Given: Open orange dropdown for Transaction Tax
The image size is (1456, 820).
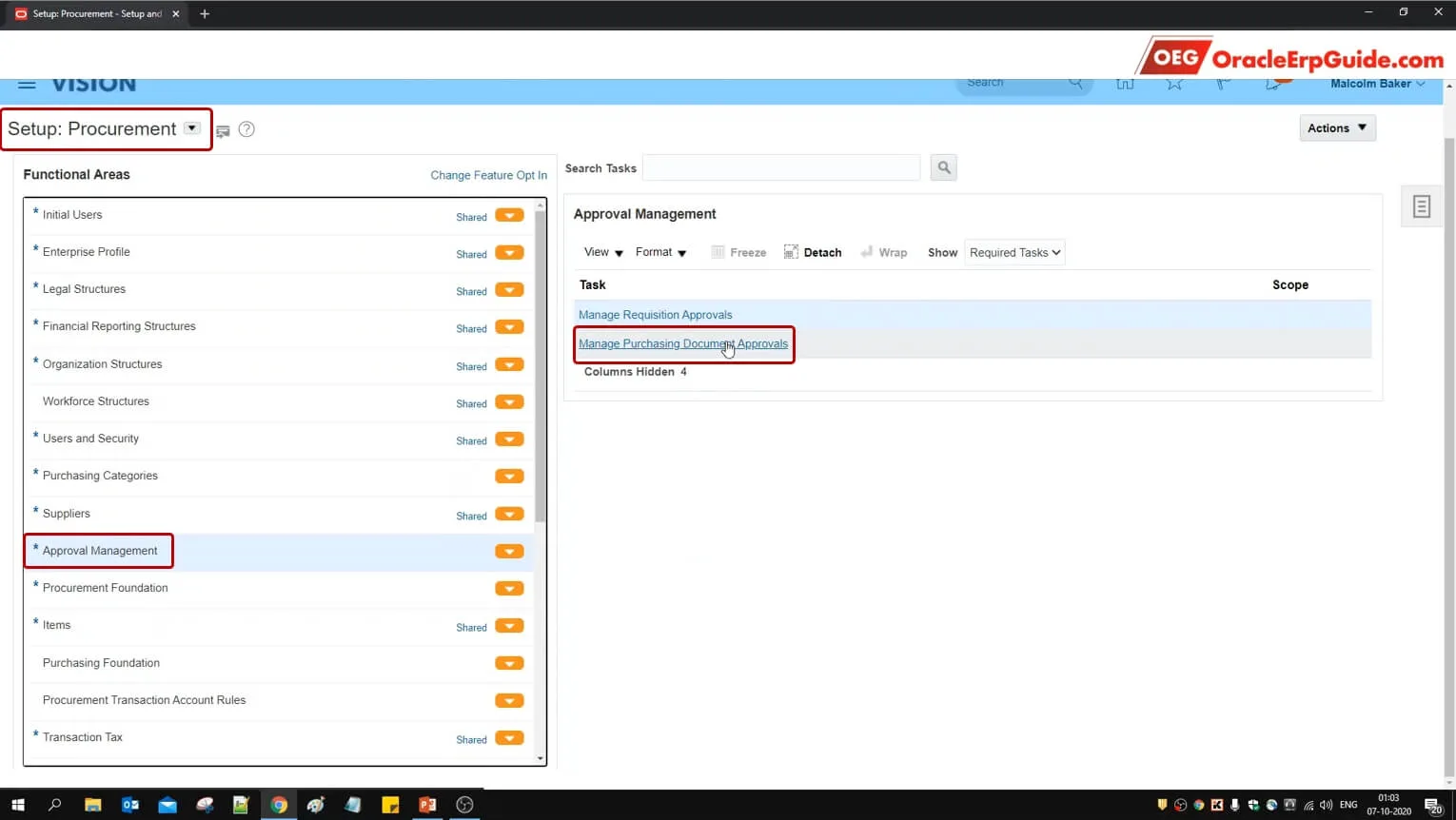Looking at the screenshot, I should [x=509, y=738].
